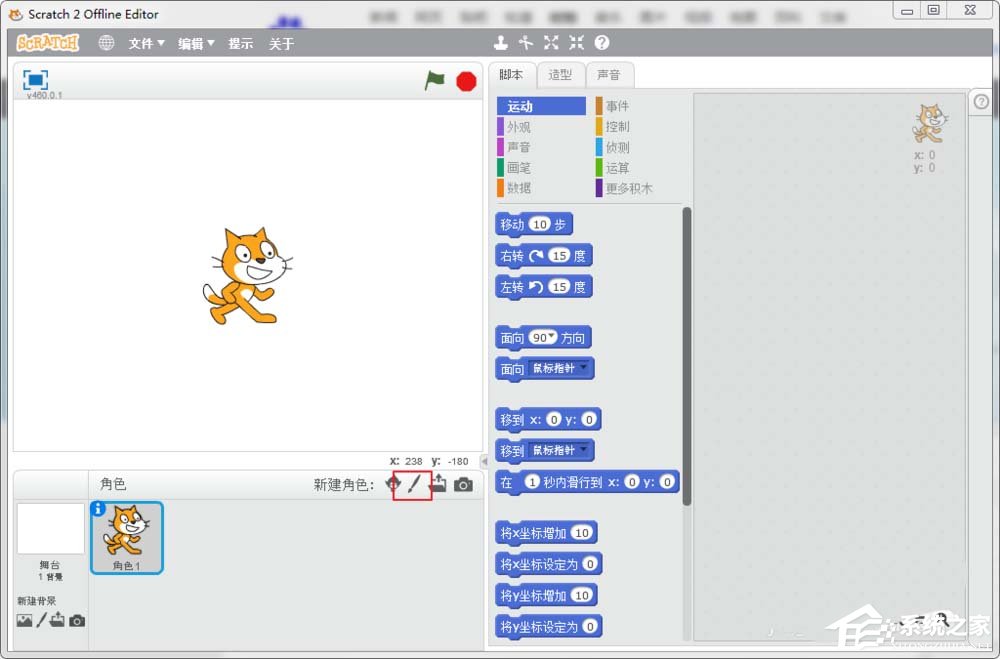The image size is (1000, 659).
Task: Upload a sprite from local file
Action: (x=438, y=484)
